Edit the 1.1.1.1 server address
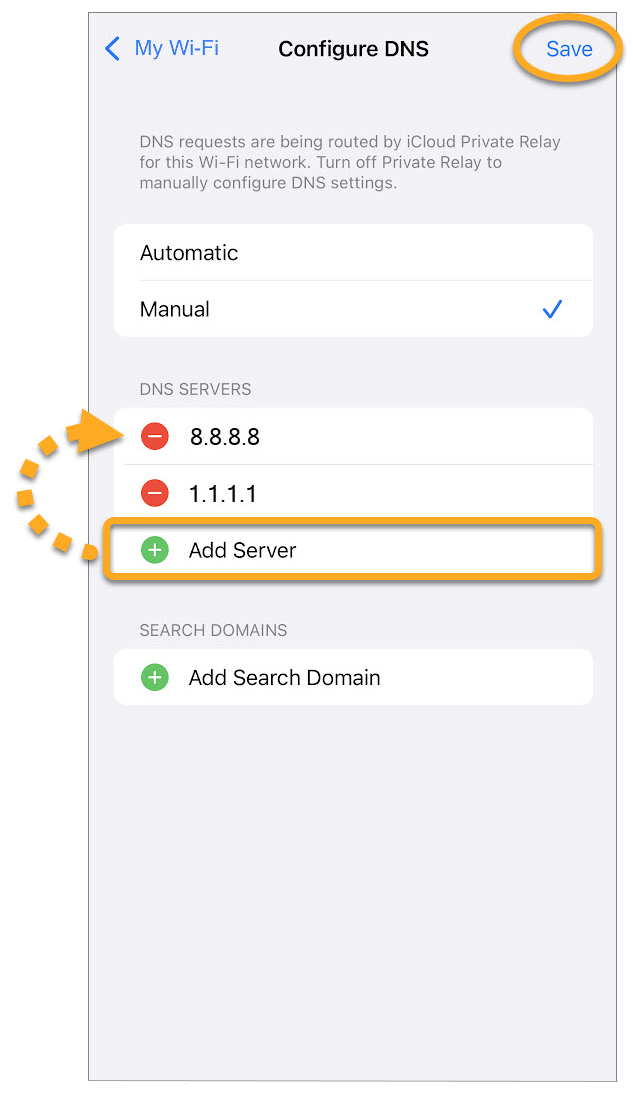The width and height of the screenshot is (633, 1098). tap(223, 493)
